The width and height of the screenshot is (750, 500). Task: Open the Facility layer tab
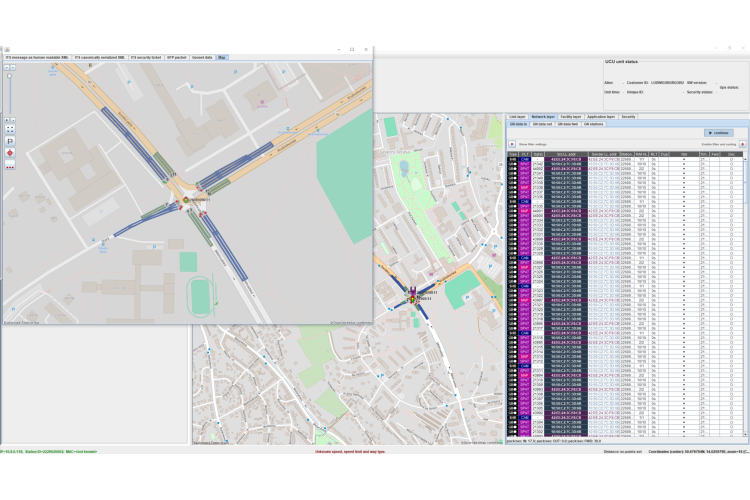click(x=571, y=117)
